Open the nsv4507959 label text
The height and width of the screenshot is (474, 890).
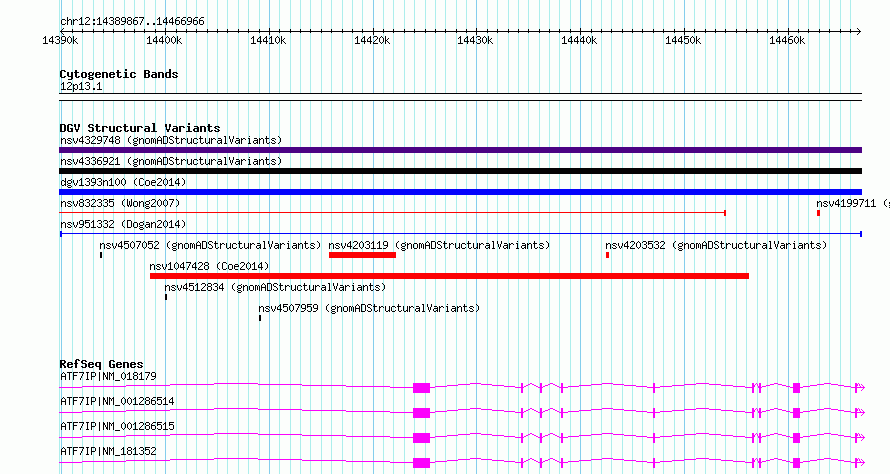pos(369,308)
